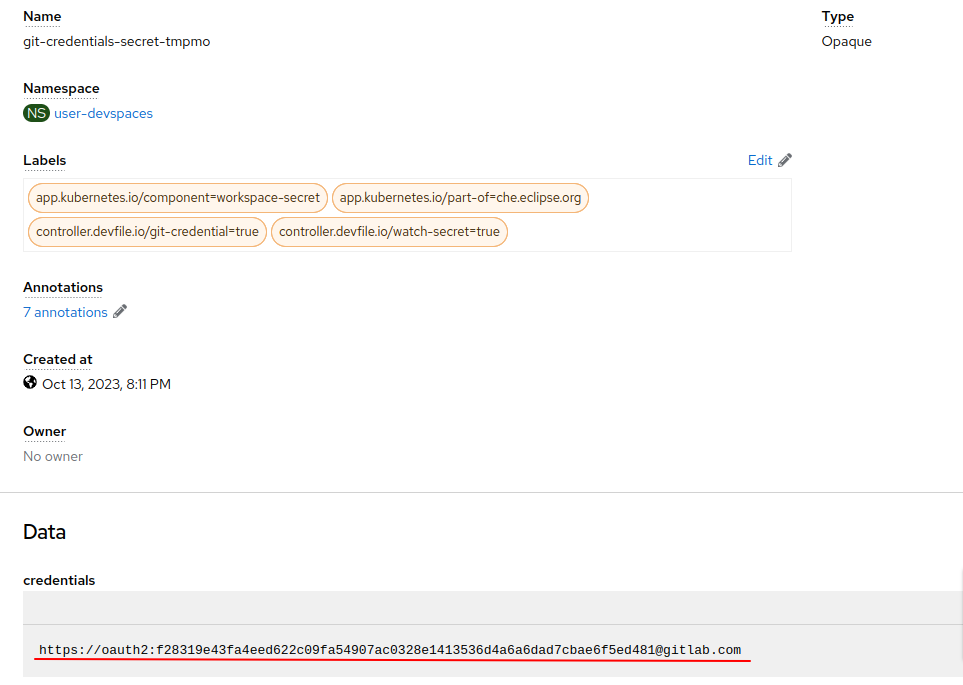Click the pencil icon next to Edit

(785, 160)
